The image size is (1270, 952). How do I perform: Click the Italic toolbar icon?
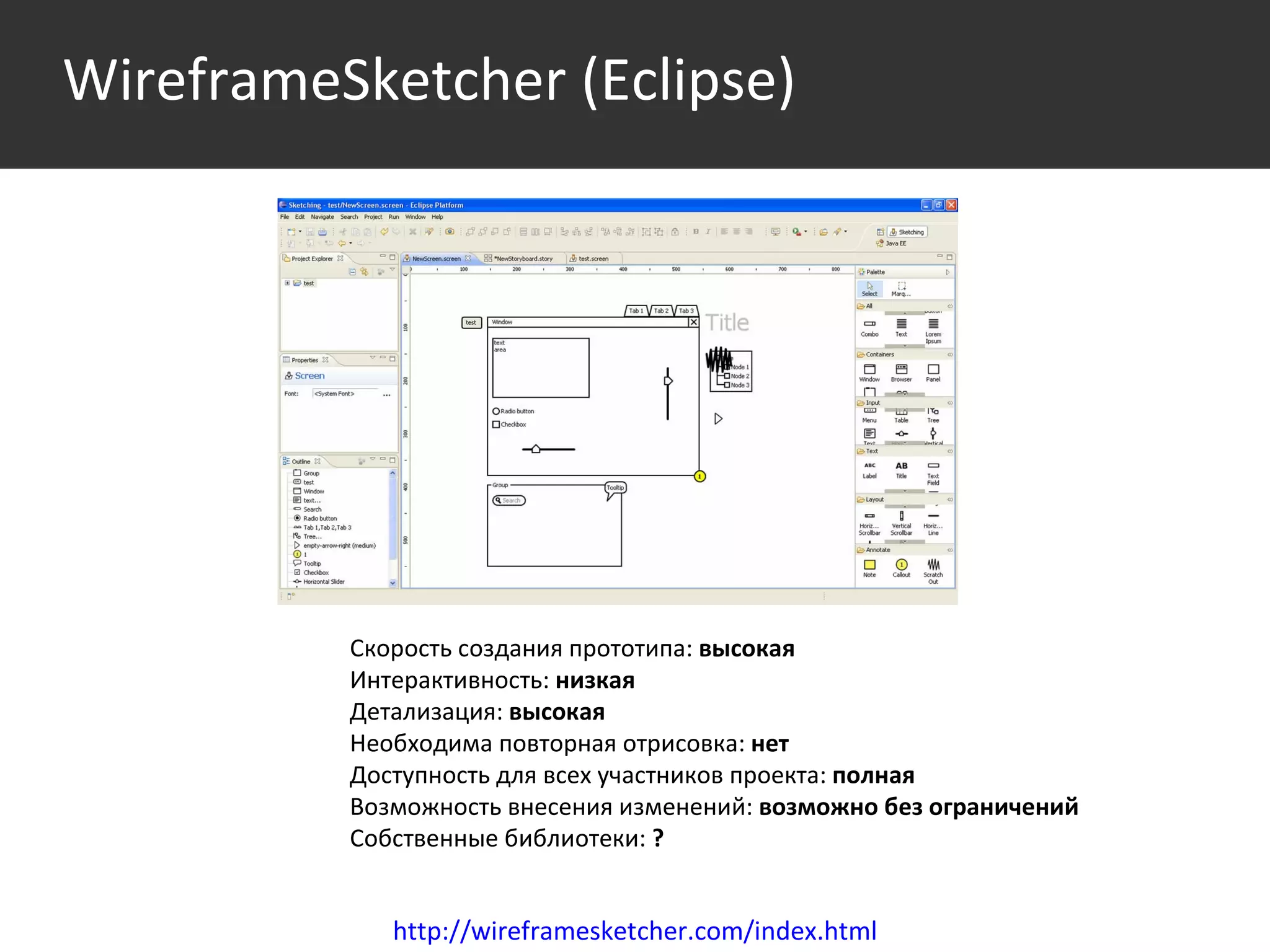pyautogui.click(x=708, y=232)
